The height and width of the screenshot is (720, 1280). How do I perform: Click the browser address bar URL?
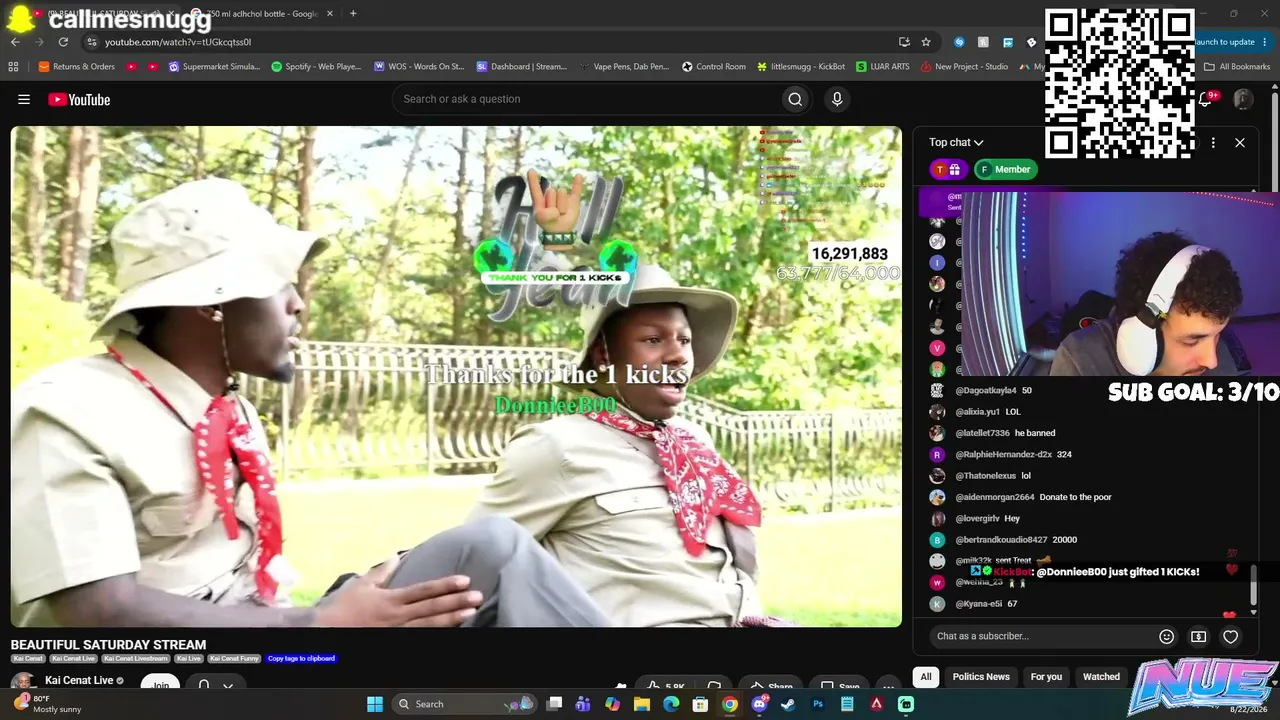click(178, 42)
